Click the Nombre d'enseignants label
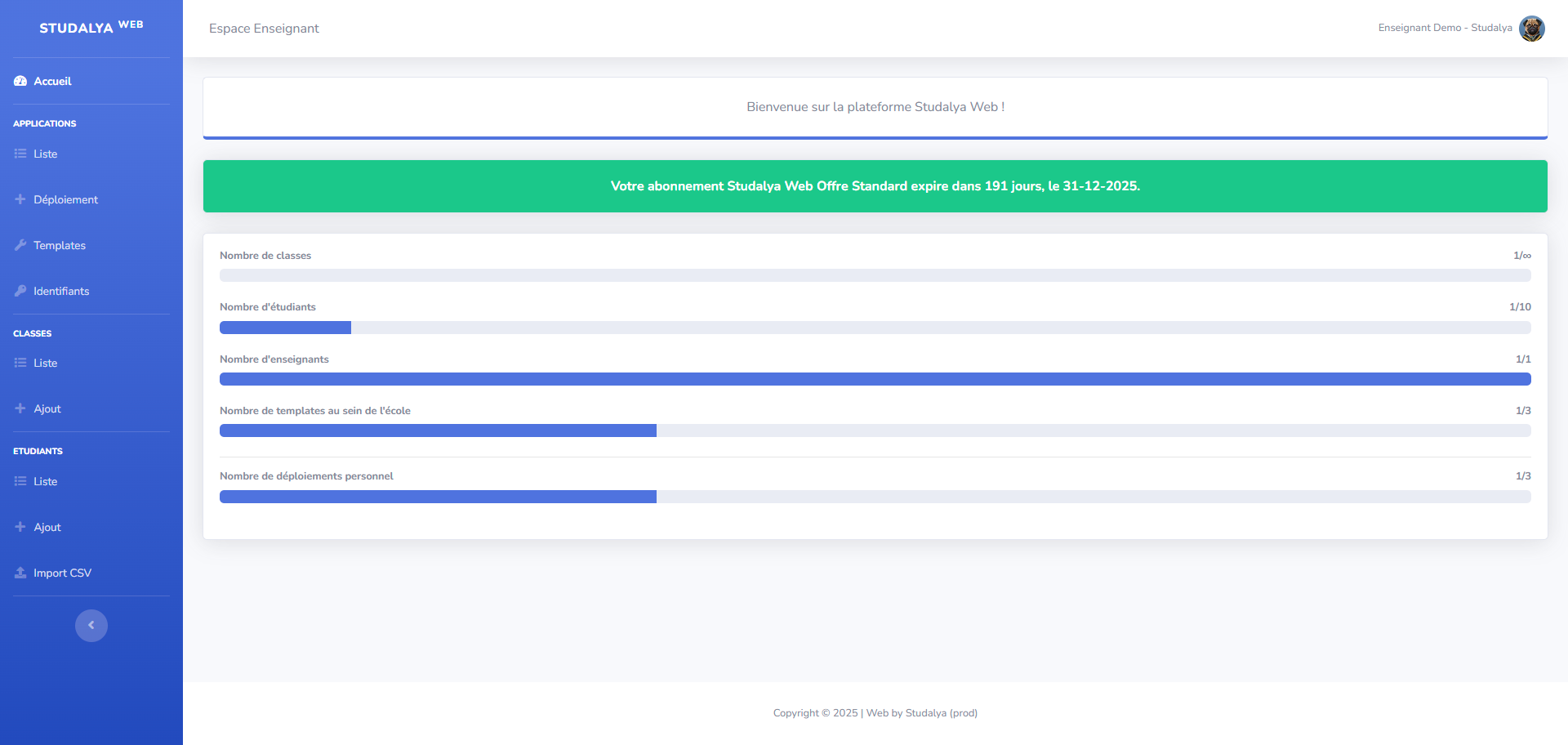 click(274, 359)
